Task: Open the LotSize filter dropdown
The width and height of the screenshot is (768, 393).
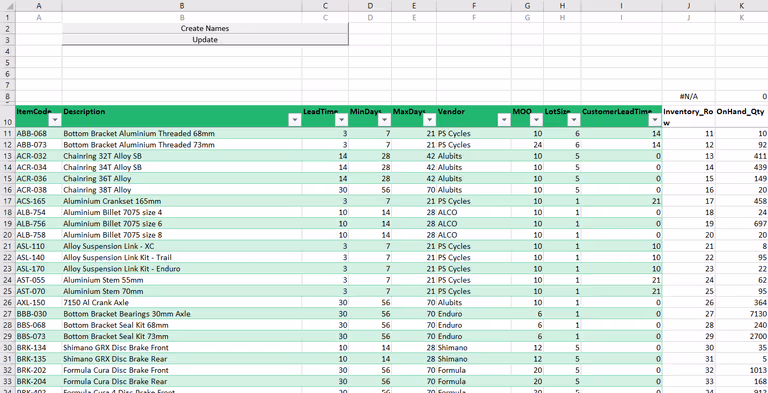Action: click(x=574, y=121)
